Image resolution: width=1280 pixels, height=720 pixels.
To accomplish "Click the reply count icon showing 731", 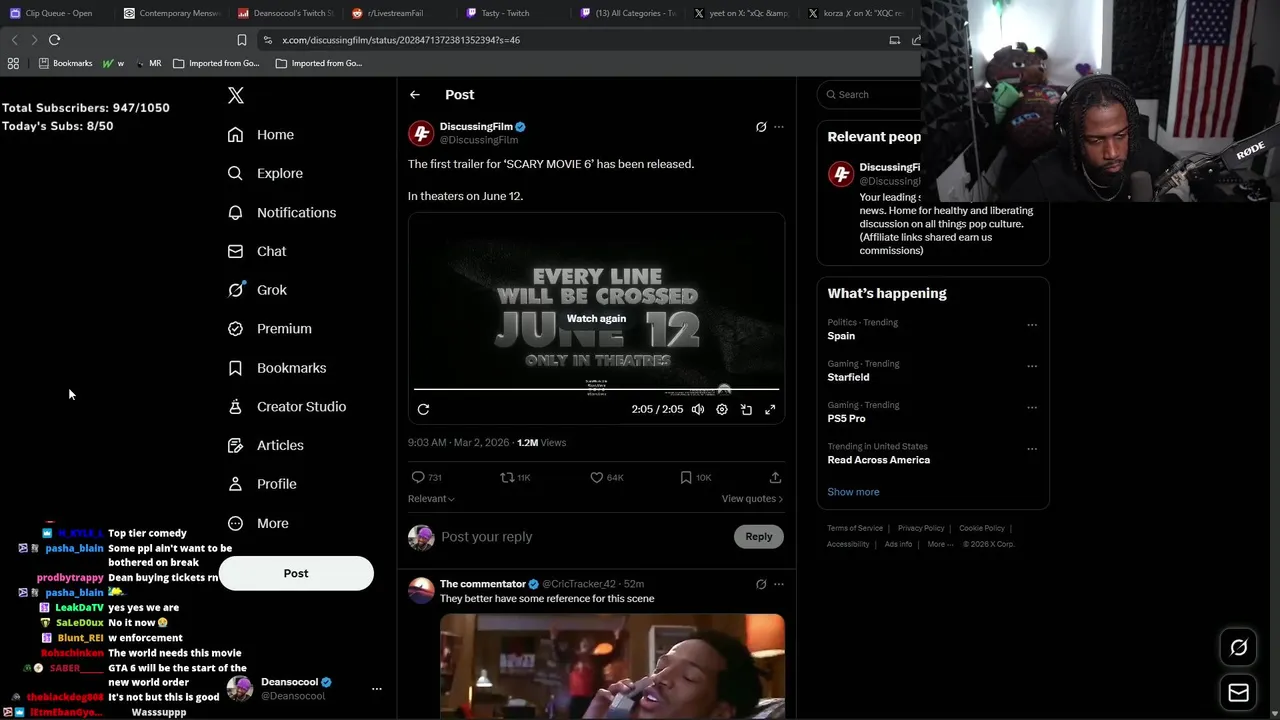I will click(427, 478).
